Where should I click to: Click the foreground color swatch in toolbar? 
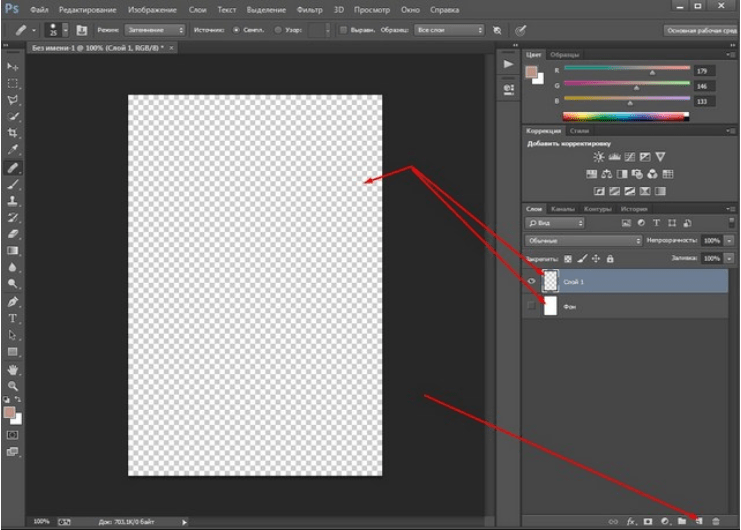click(x=11, y=412)
